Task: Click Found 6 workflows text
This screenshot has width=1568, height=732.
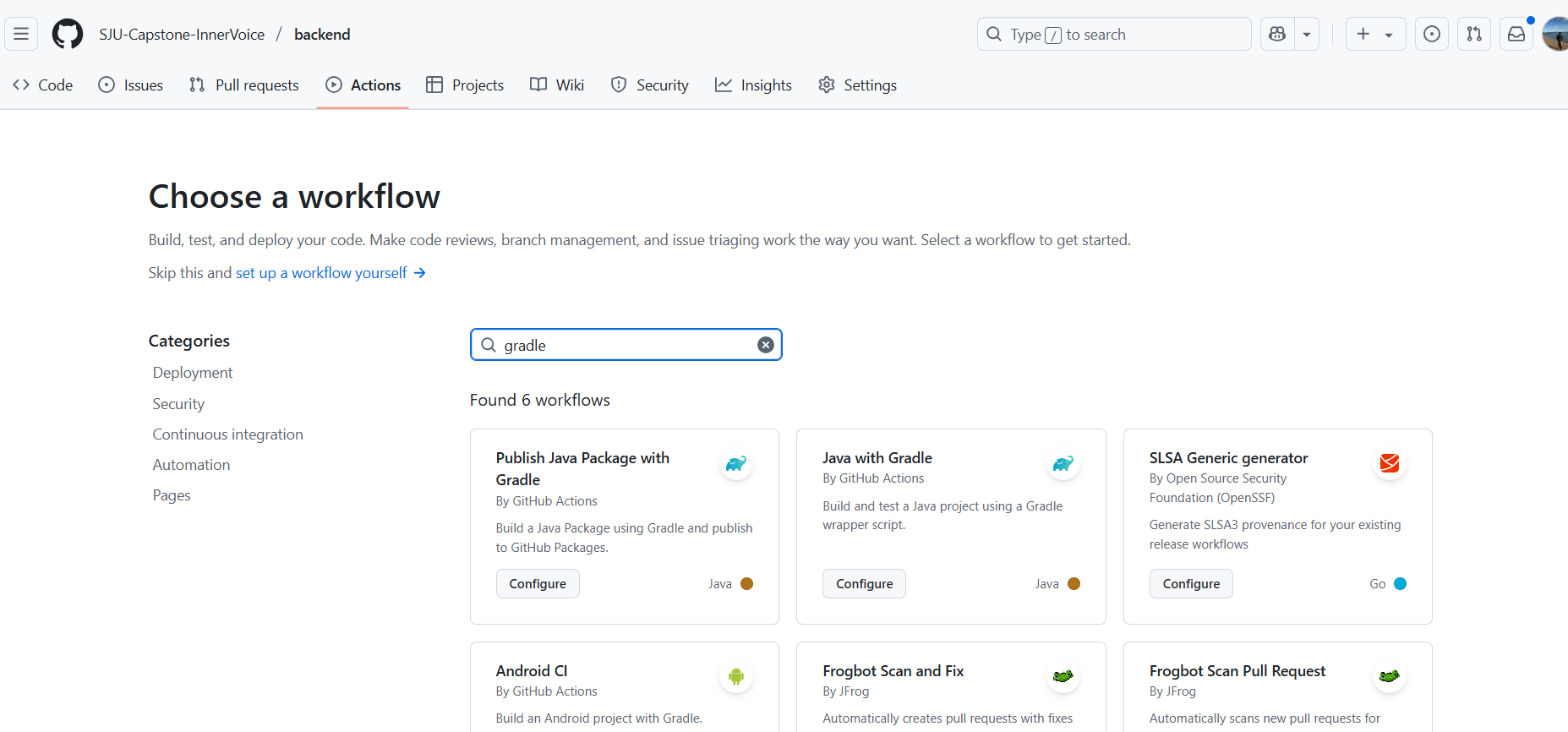Action: (x=540, y=400)
